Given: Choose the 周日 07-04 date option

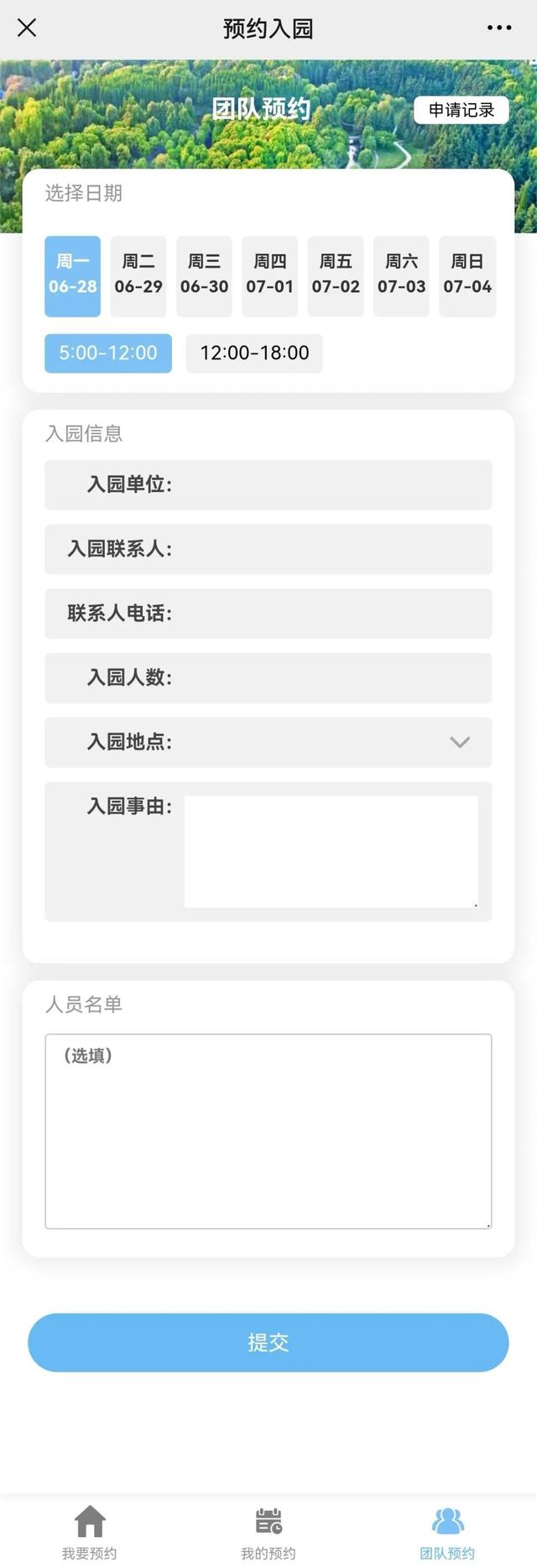Looking at the screenshot, I should tap(467, 275).
